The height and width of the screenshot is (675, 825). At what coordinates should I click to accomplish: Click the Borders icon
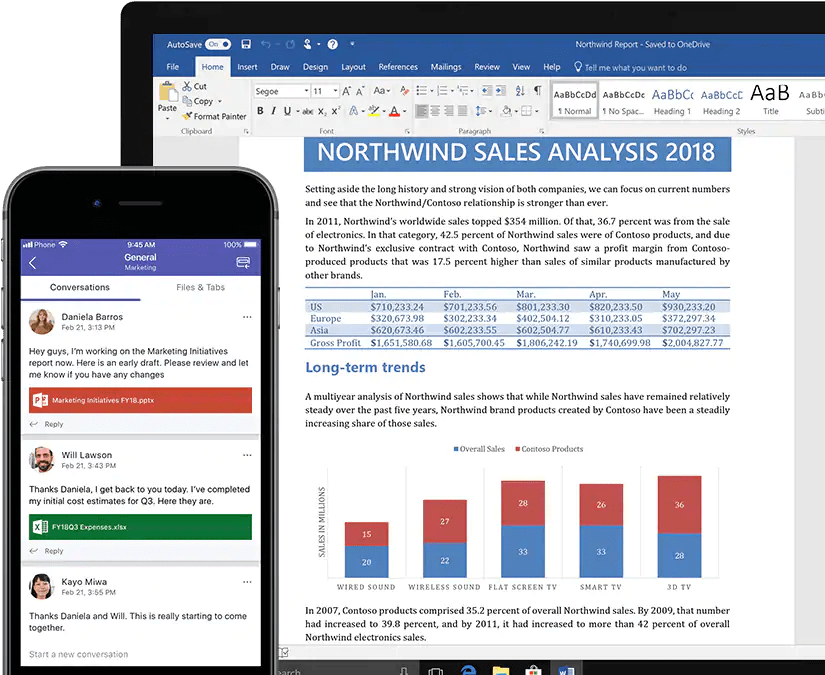coord(526,111)
